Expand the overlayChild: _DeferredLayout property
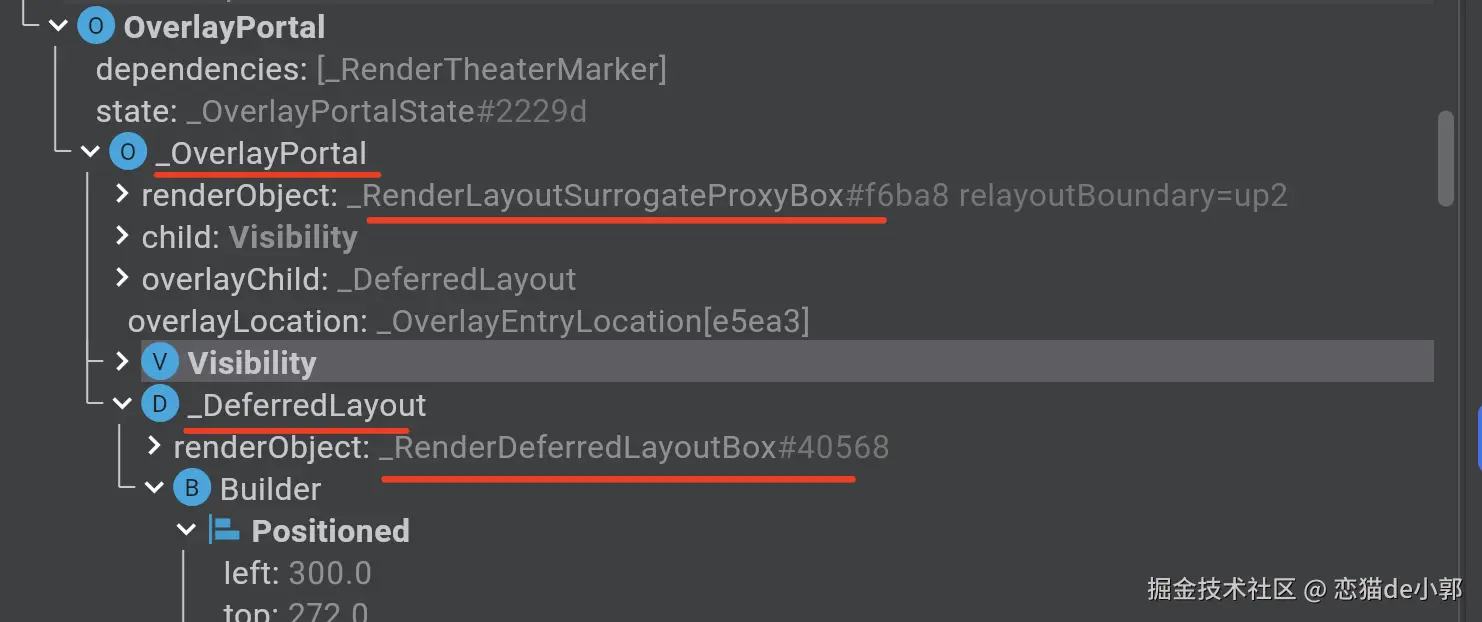This screenshot has width=1482, height=622. [x=122, y=279]
